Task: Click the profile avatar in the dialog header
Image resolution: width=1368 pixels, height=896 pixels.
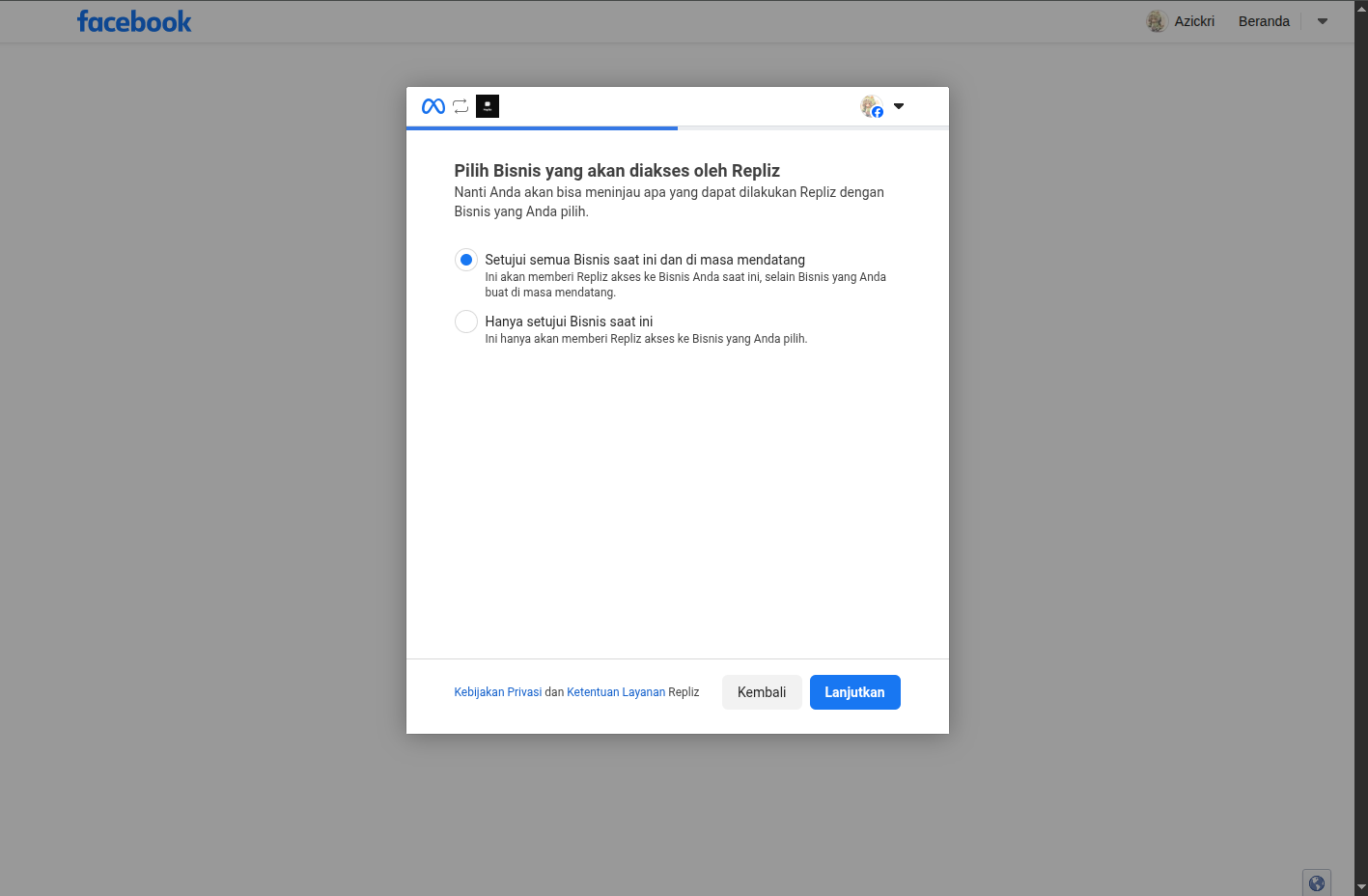Action: (871, 106)
